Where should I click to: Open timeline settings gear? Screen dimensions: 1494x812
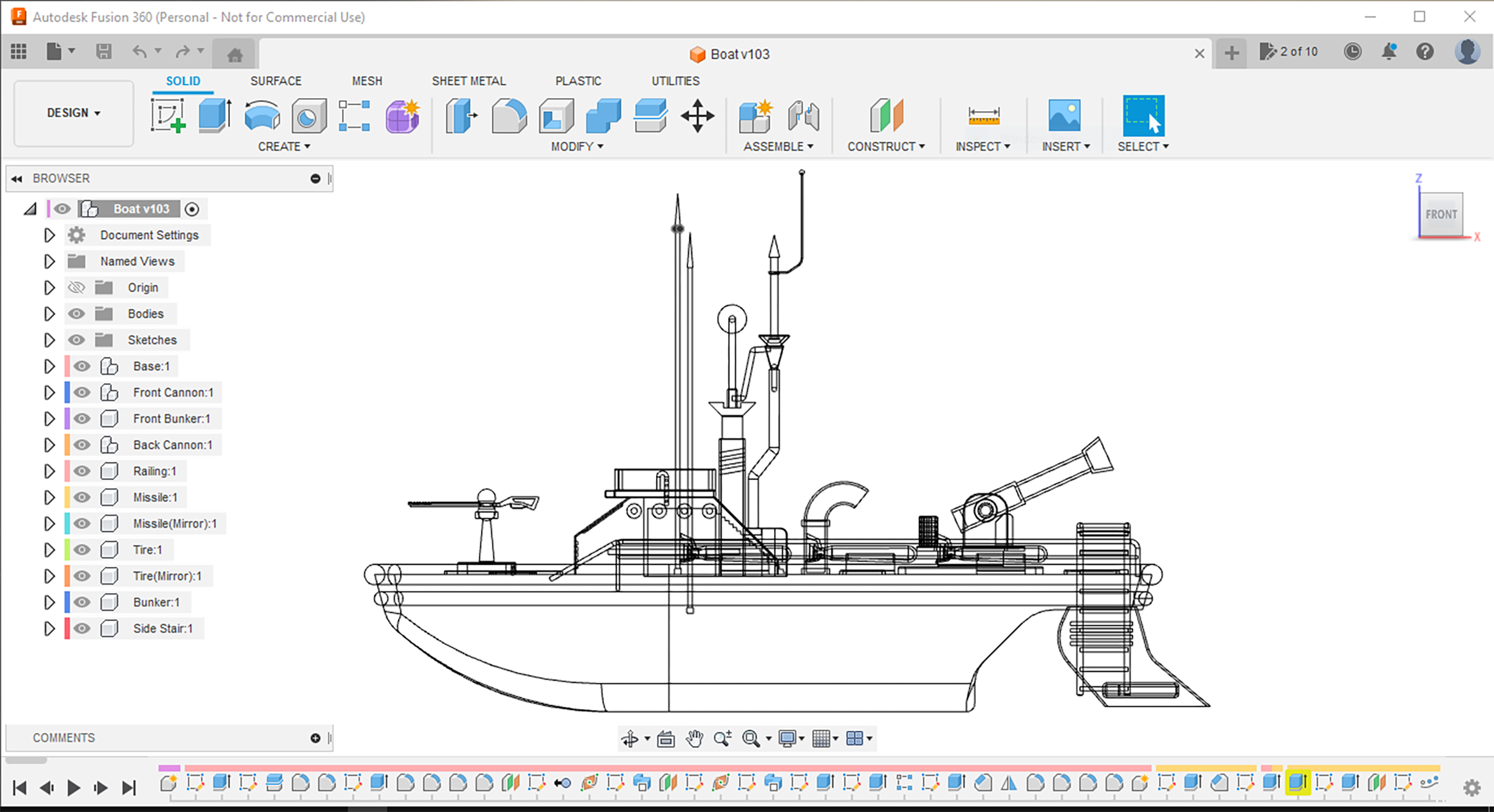[1472, 787]
